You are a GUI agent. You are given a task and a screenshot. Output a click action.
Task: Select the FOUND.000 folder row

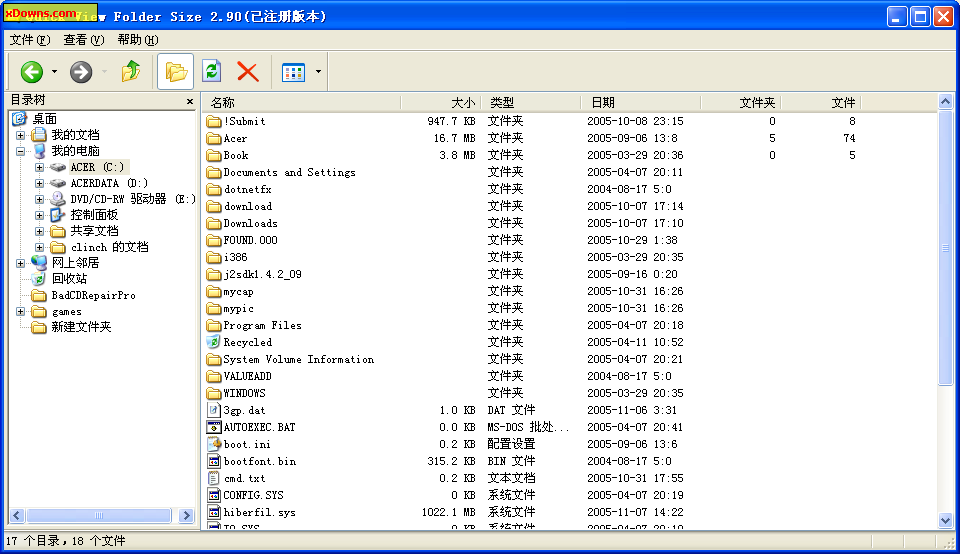(250, 241)
